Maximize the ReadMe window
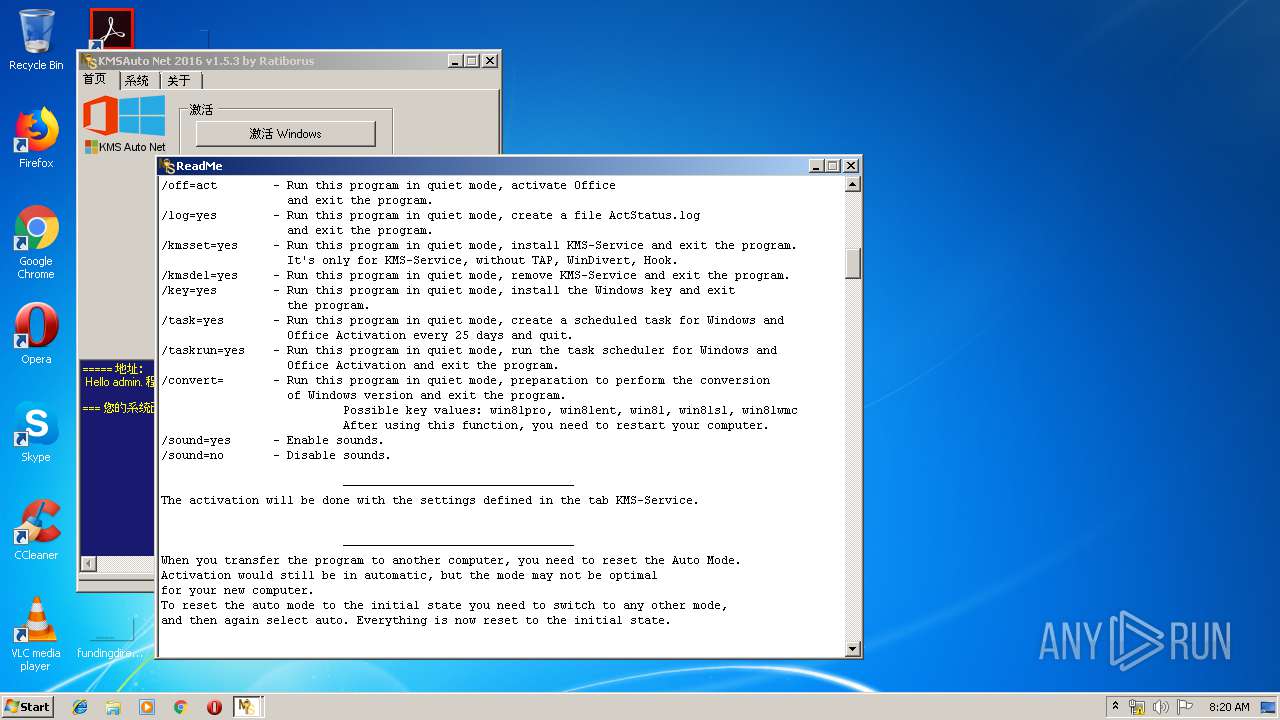1280x720 pixels. (833, 166)
